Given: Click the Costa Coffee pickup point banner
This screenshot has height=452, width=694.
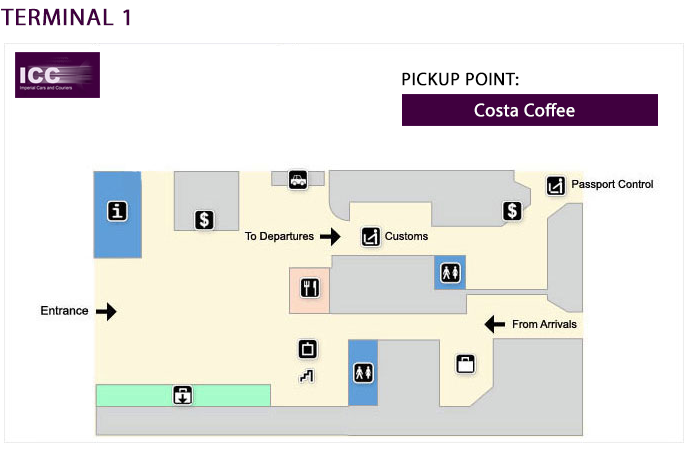Looking at the screenshot, I should [530, 110].
